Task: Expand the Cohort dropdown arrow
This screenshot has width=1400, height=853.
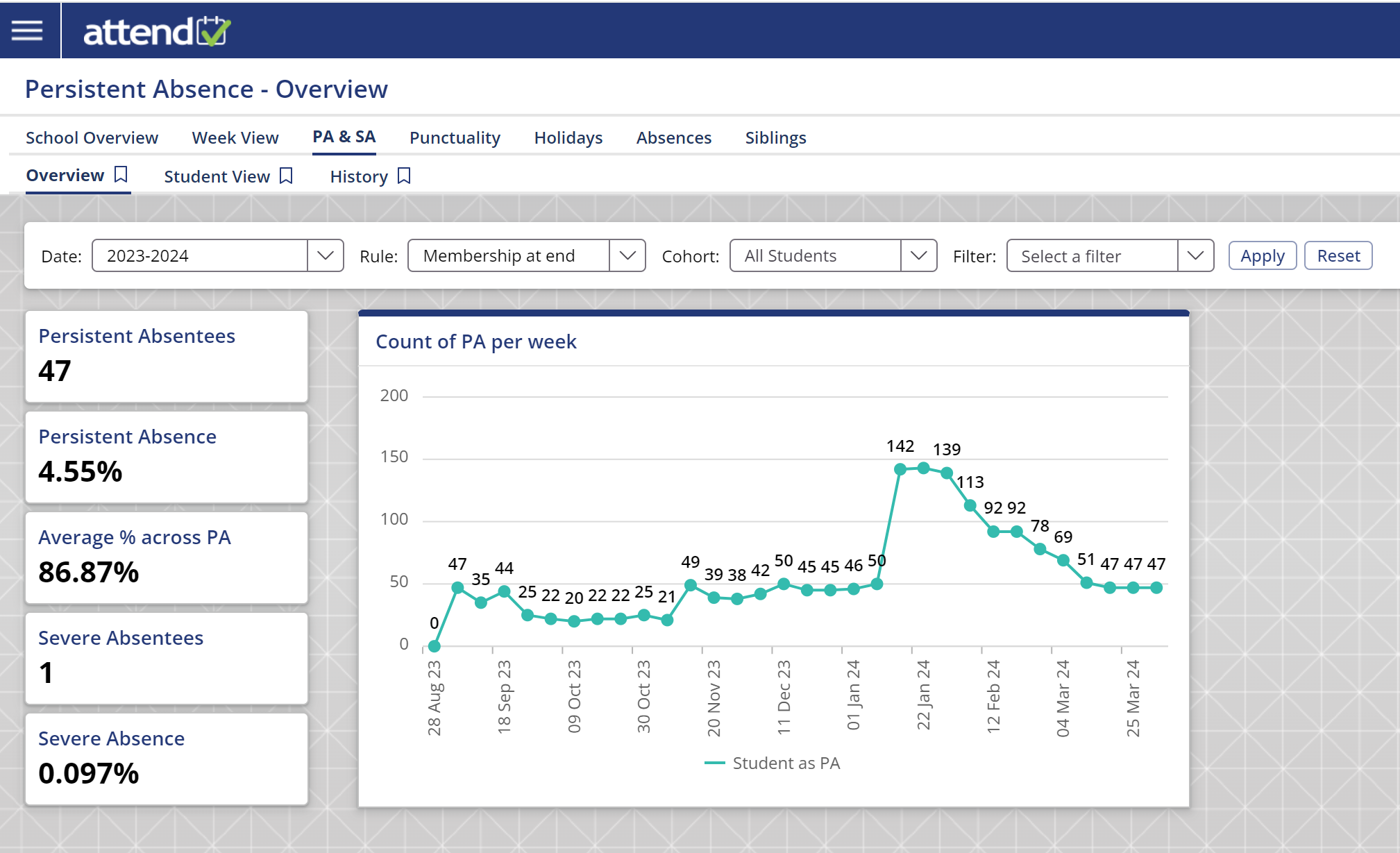Action: coord(918,255)
